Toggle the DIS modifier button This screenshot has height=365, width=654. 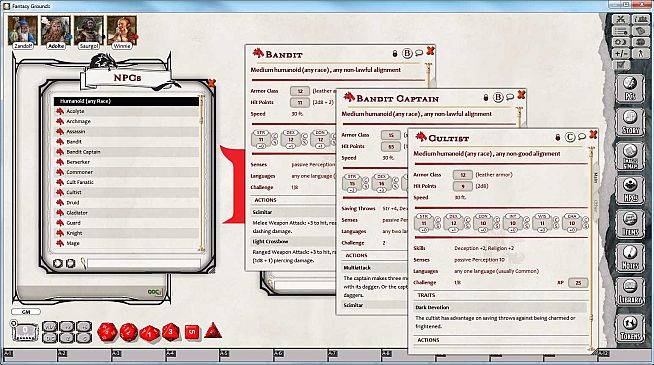coord(50,338)
